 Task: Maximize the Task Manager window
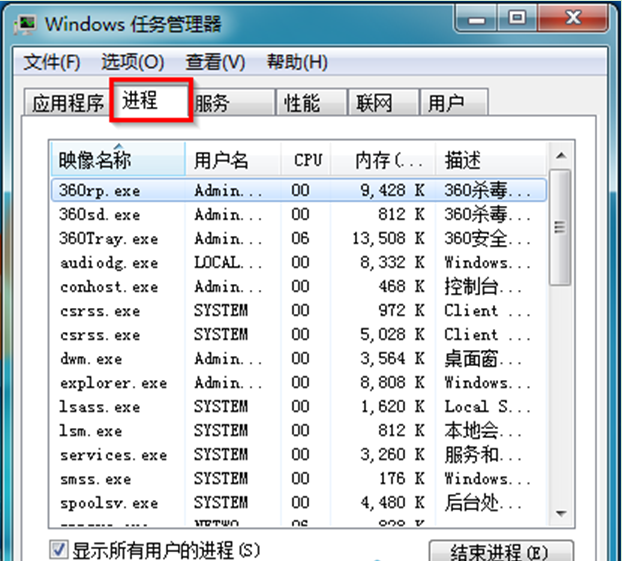coord(517,18)
